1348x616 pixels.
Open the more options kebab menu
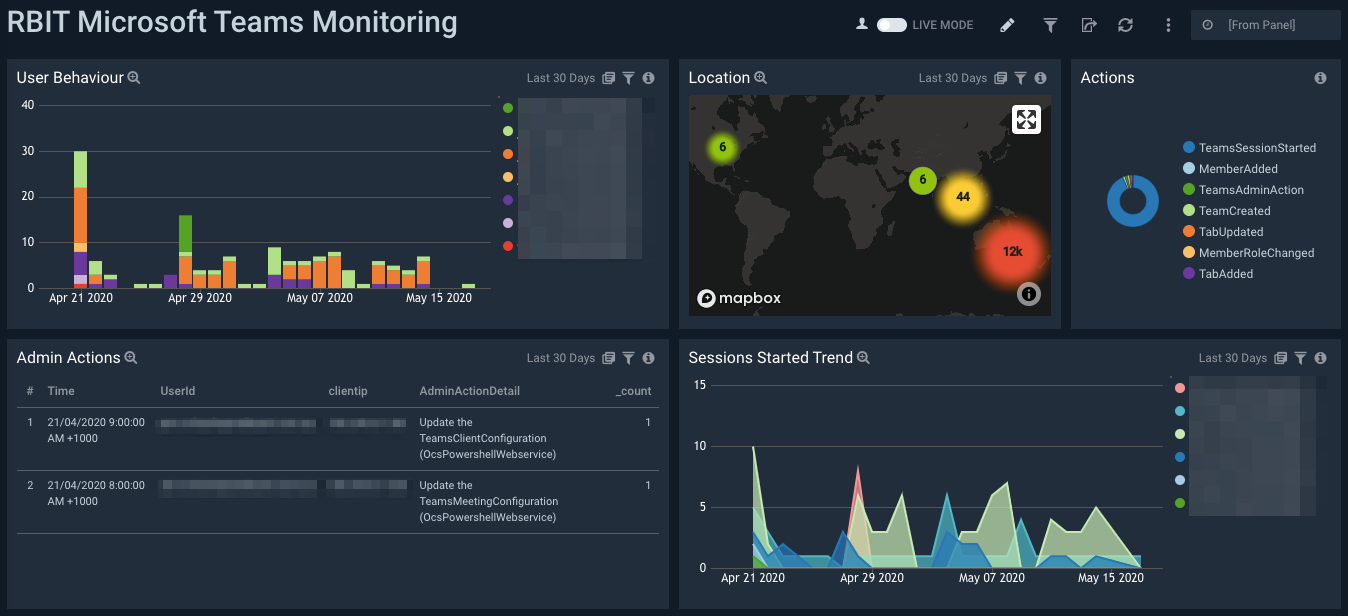(1168, 25)
